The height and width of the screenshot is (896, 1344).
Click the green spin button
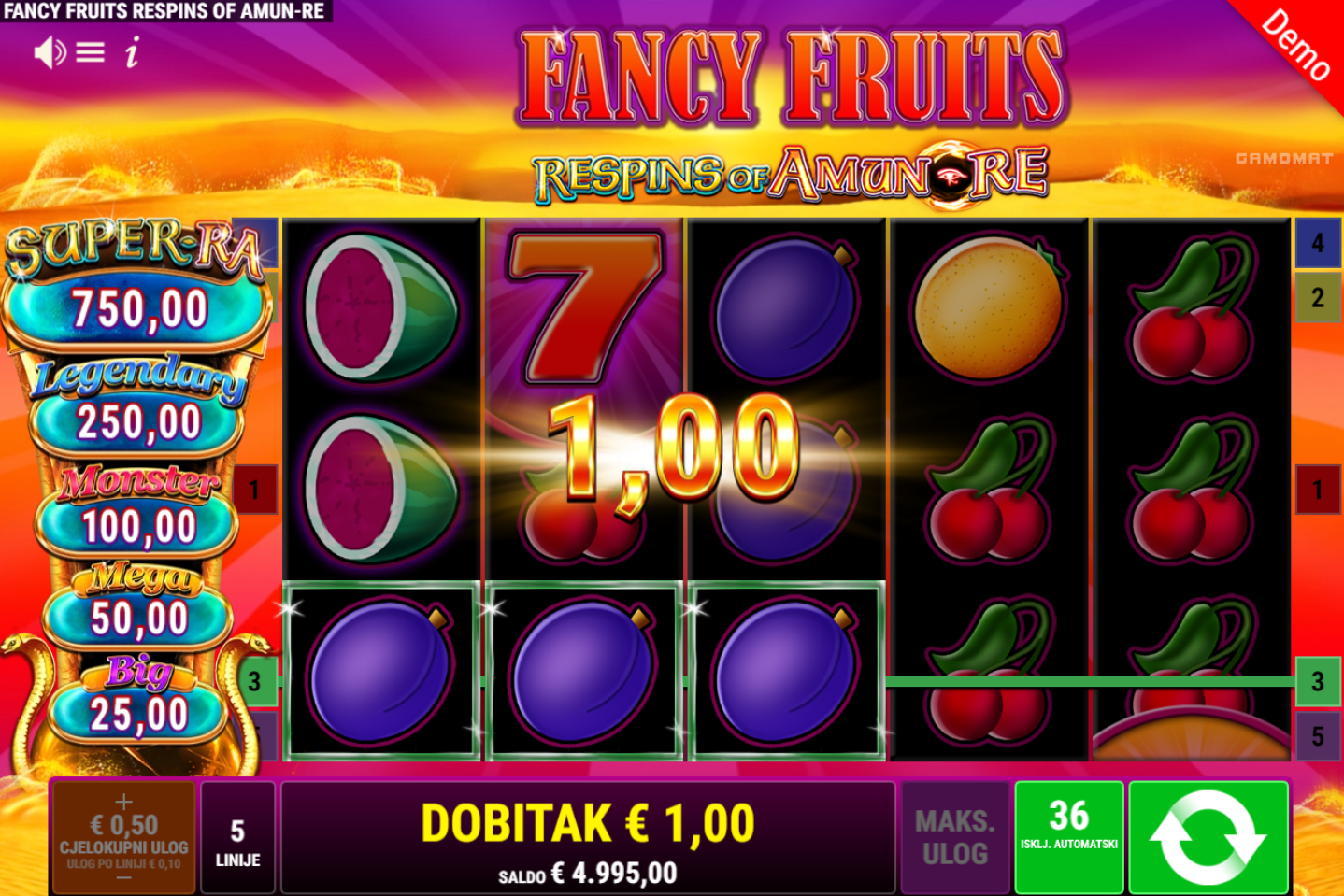point(1208,838)
